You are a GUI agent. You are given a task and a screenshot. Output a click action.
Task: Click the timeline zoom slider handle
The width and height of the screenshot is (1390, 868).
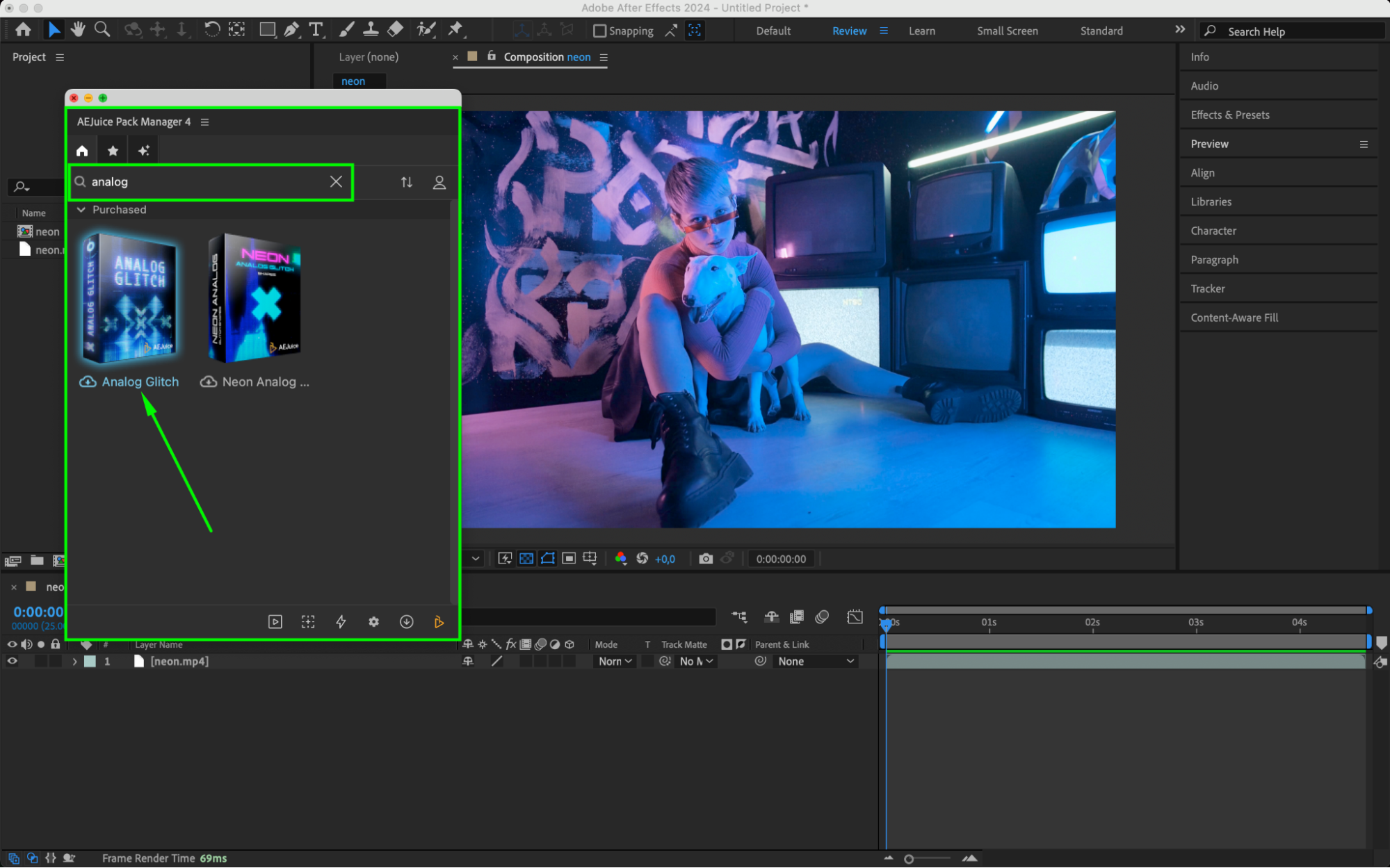point(908,859)
